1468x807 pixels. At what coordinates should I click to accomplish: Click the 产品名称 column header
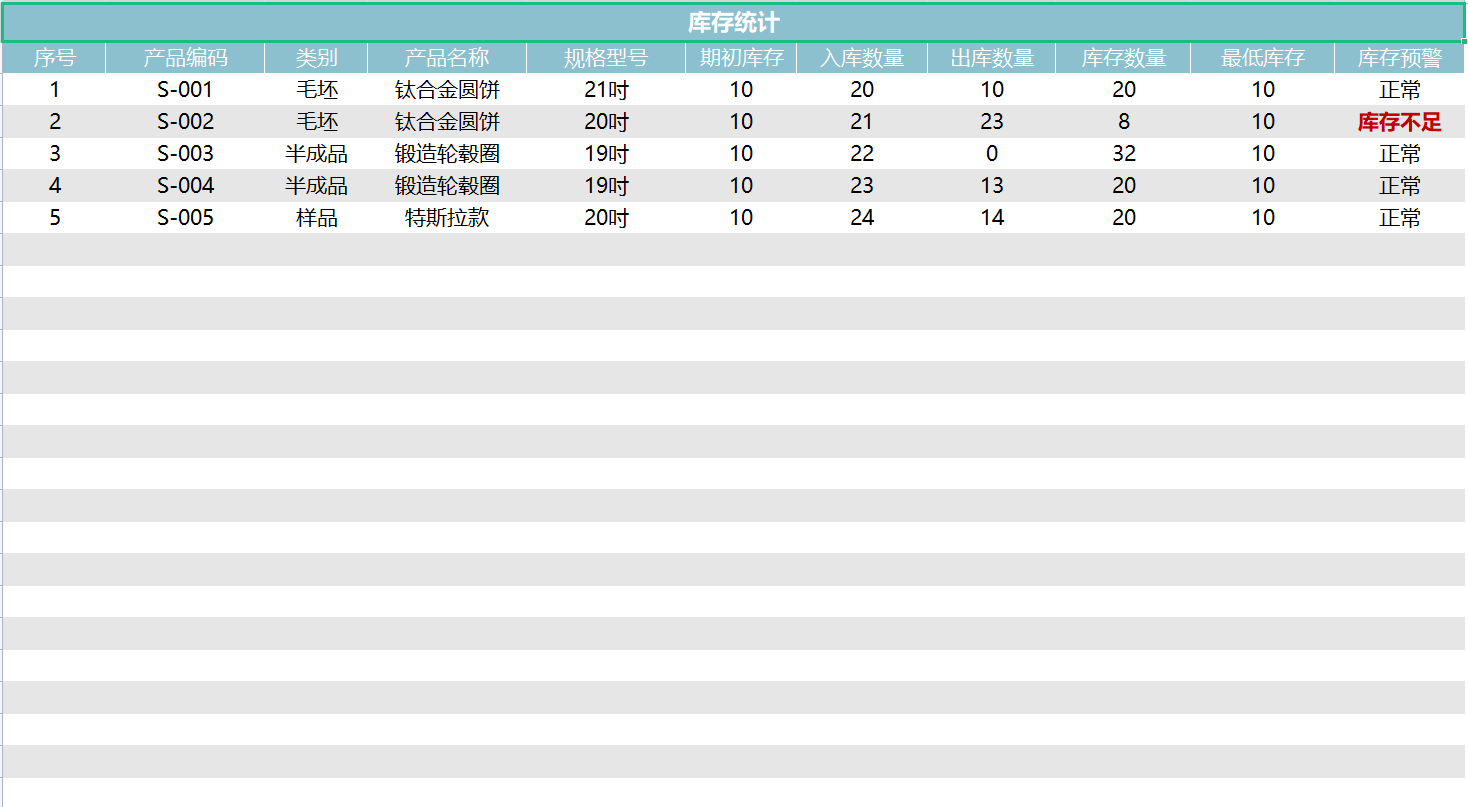(x=447, y=58)
